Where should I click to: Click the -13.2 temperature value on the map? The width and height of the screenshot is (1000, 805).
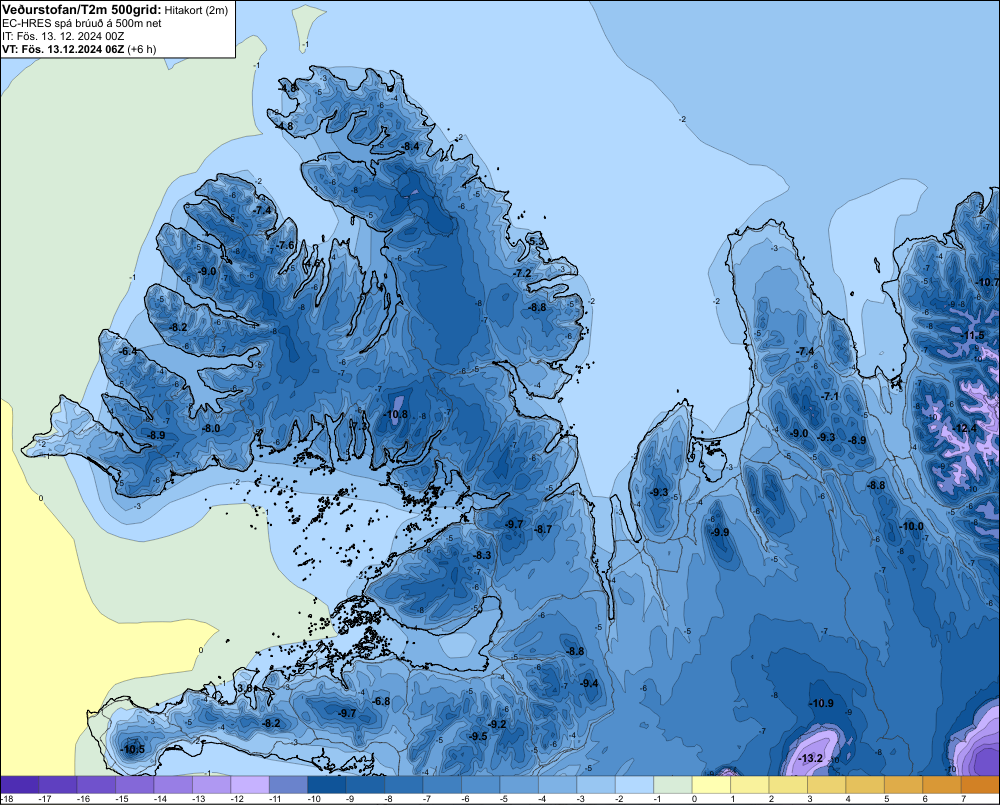click(811, 759)
